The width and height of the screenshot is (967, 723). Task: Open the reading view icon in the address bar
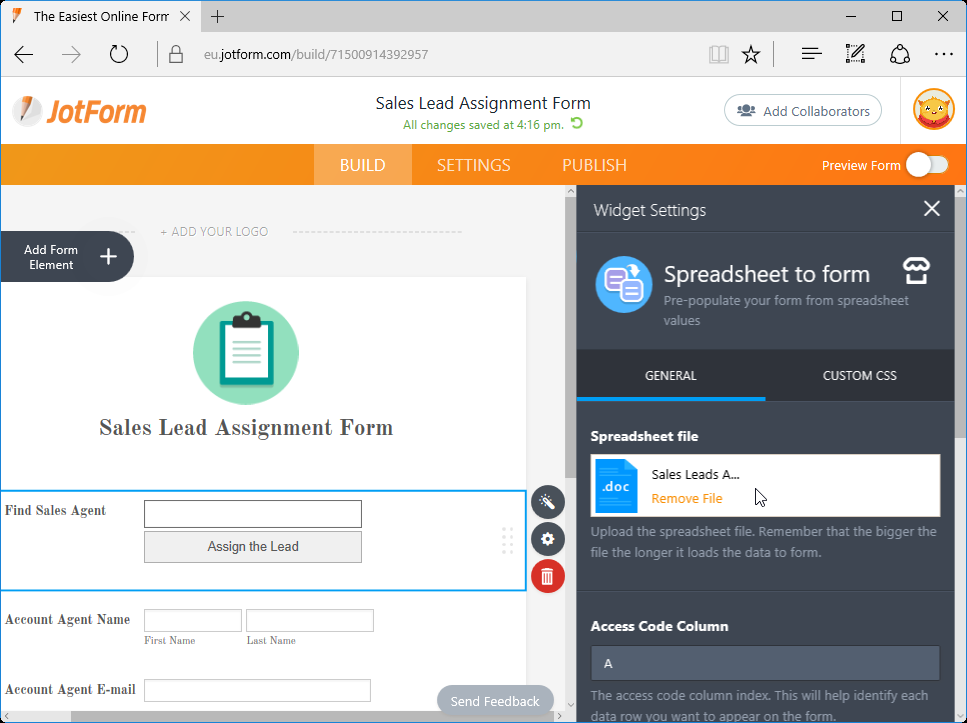pyautogui.click(x=718, y=54)
